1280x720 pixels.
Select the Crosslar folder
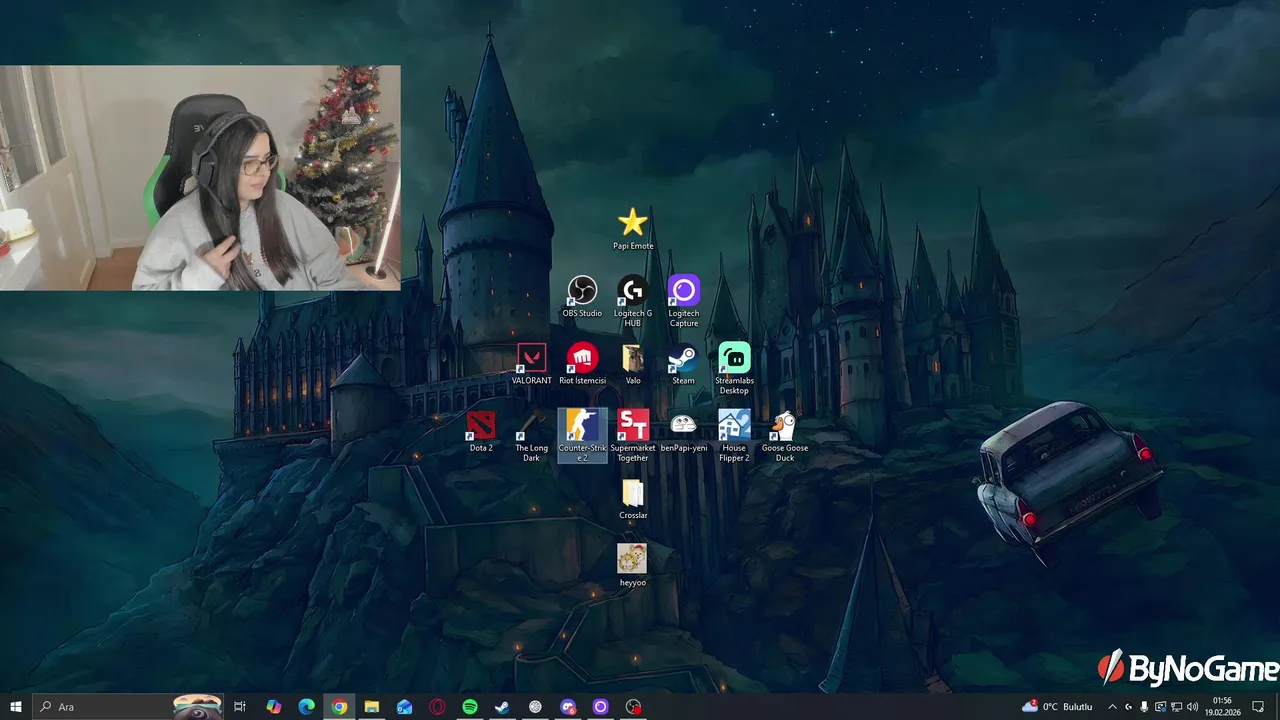[x=633, y=498]
